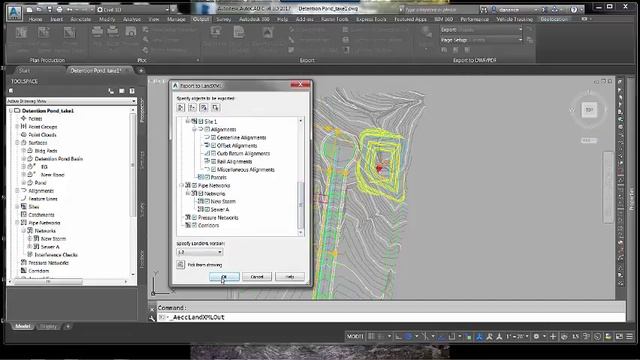Expand Detention Pond Basin surface in Toolspace
The height and width of the screenshot is (360, 640).
tap(24, 159)
